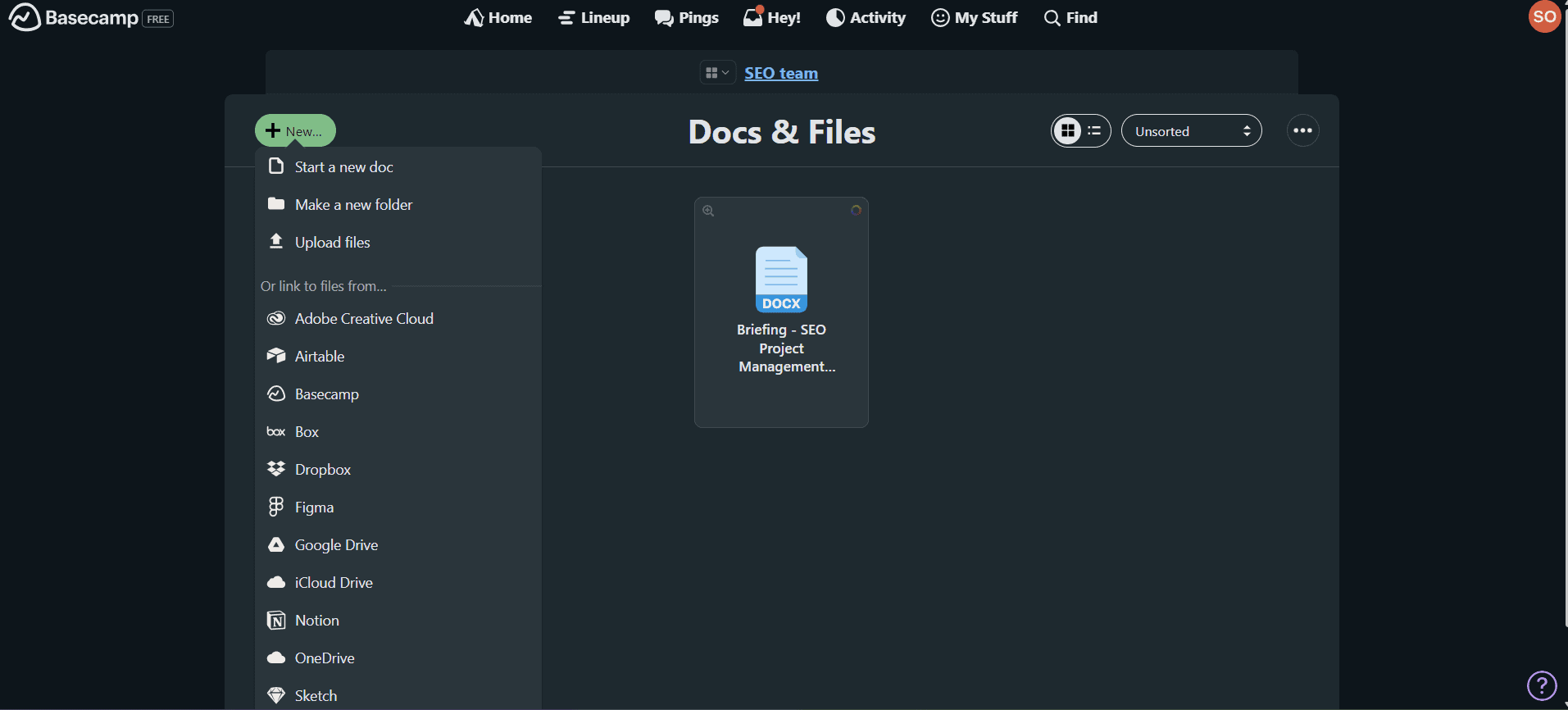This screenshot has width=1568, height=710.
Task: Expand the project tools switcher dropdown
Action: tap(717, 73)
